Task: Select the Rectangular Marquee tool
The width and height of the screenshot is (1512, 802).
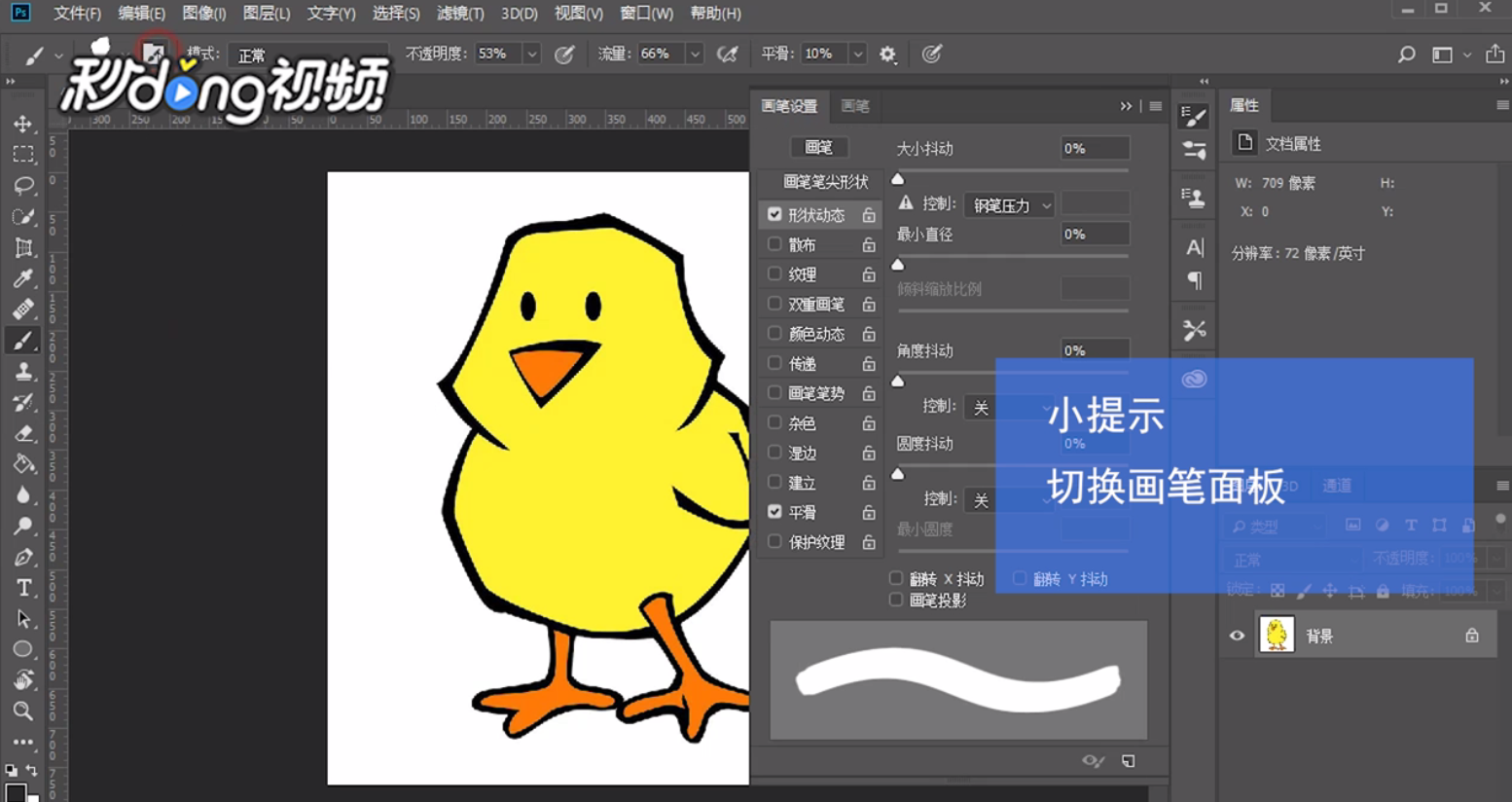Action: 23,155
